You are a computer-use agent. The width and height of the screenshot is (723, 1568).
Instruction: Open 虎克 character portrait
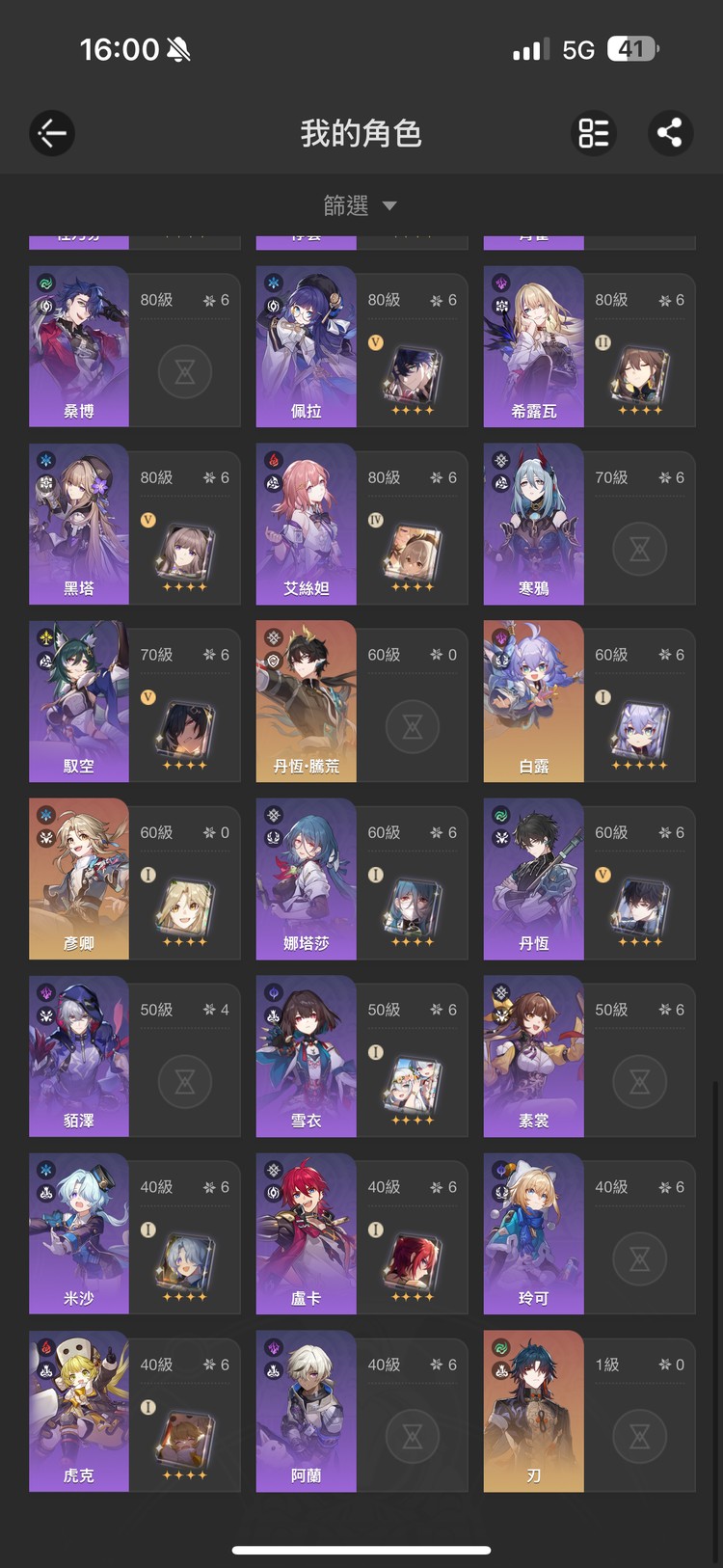coord(79,1411)
